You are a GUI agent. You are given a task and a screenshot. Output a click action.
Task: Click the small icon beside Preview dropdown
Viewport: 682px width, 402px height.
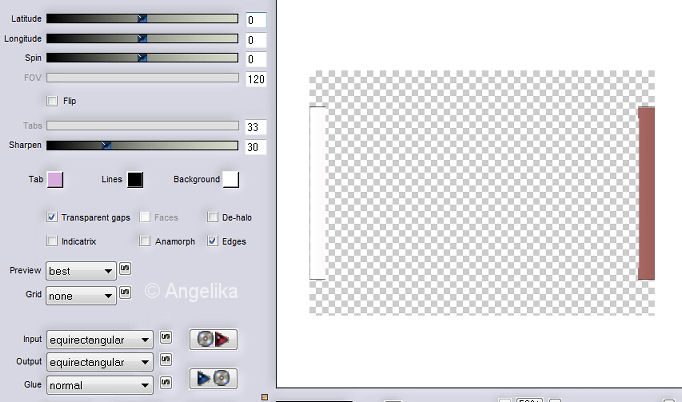125,269
